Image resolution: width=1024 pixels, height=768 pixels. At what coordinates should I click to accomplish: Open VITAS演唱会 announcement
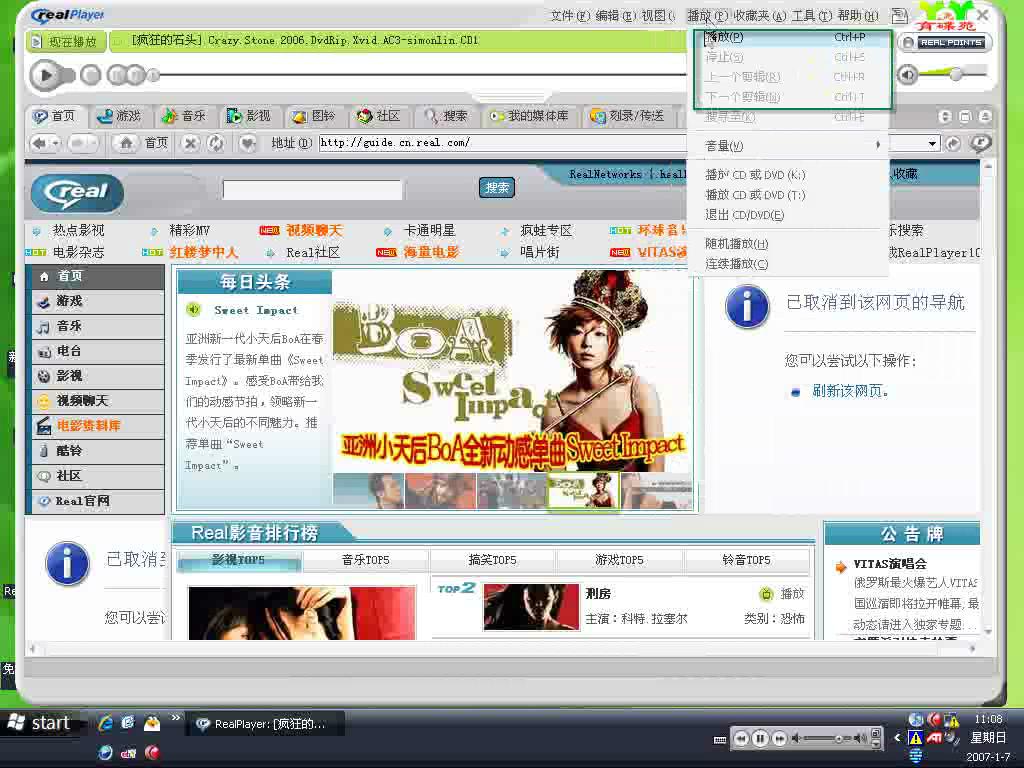click(890, 564)
